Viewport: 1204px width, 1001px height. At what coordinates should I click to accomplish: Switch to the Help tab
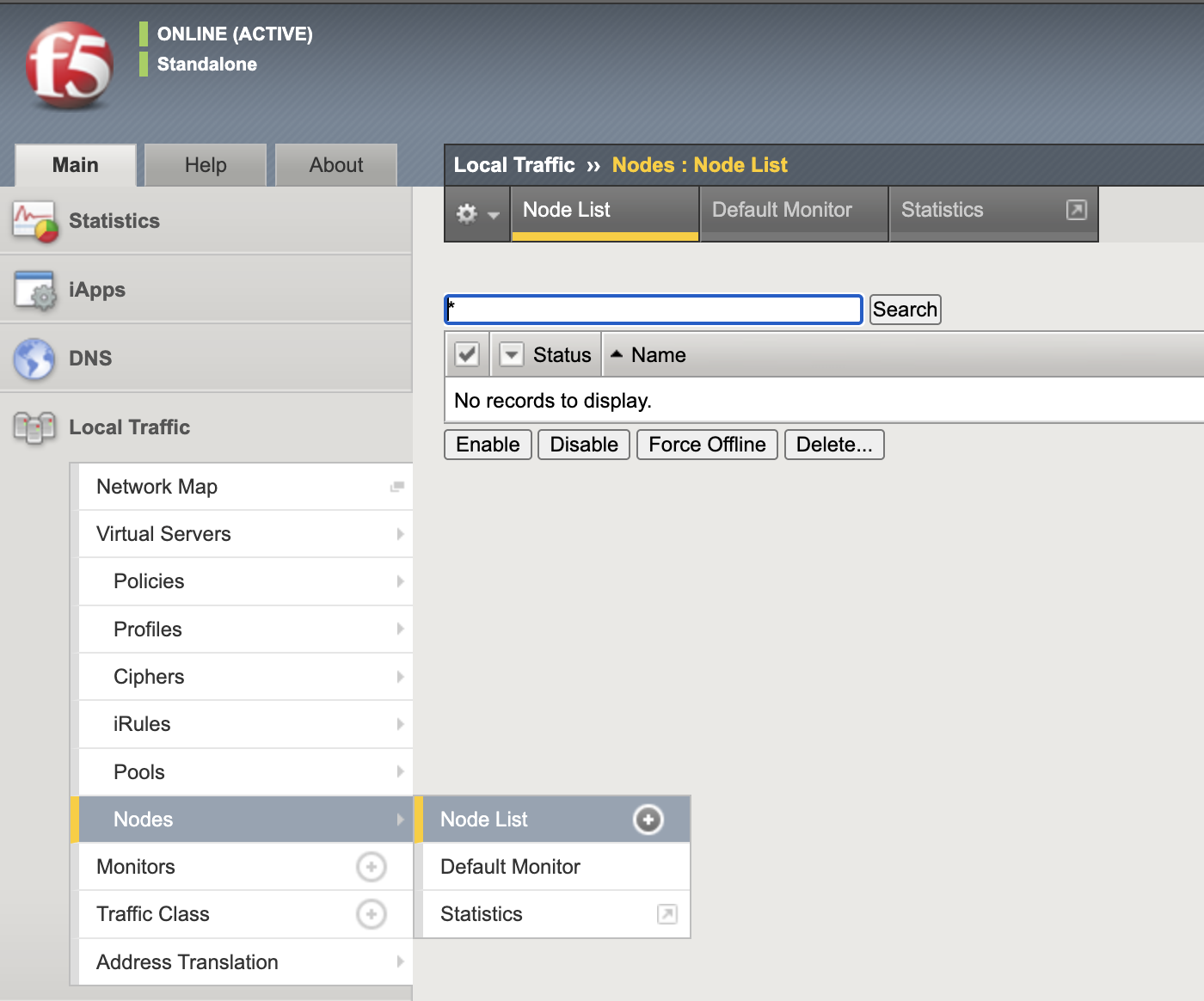(206, 165)
